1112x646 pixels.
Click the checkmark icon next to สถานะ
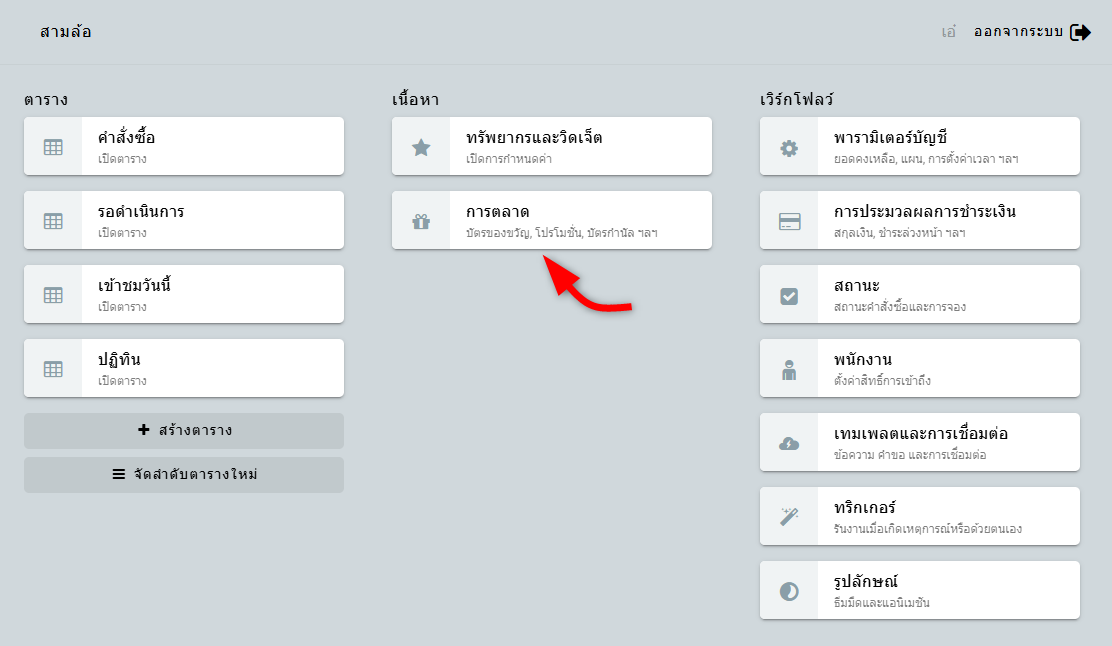[789, 295]
